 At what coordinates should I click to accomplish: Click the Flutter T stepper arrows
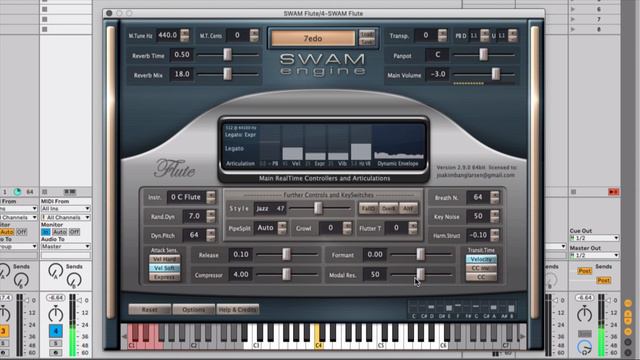coord(413,228)
